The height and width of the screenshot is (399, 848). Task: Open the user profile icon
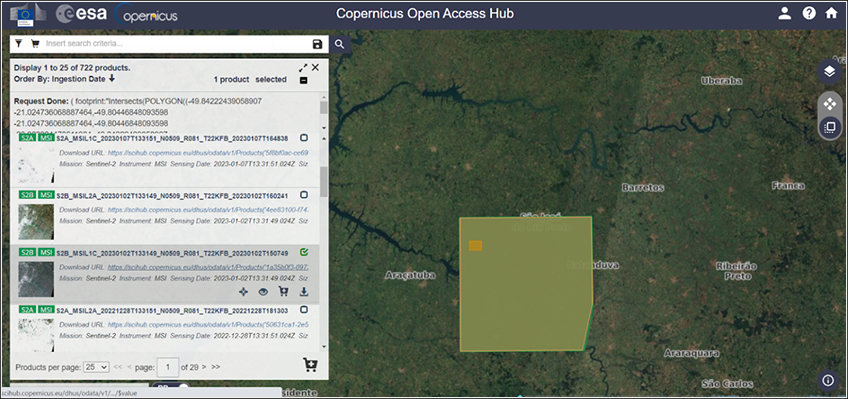[x=784, y=14]
